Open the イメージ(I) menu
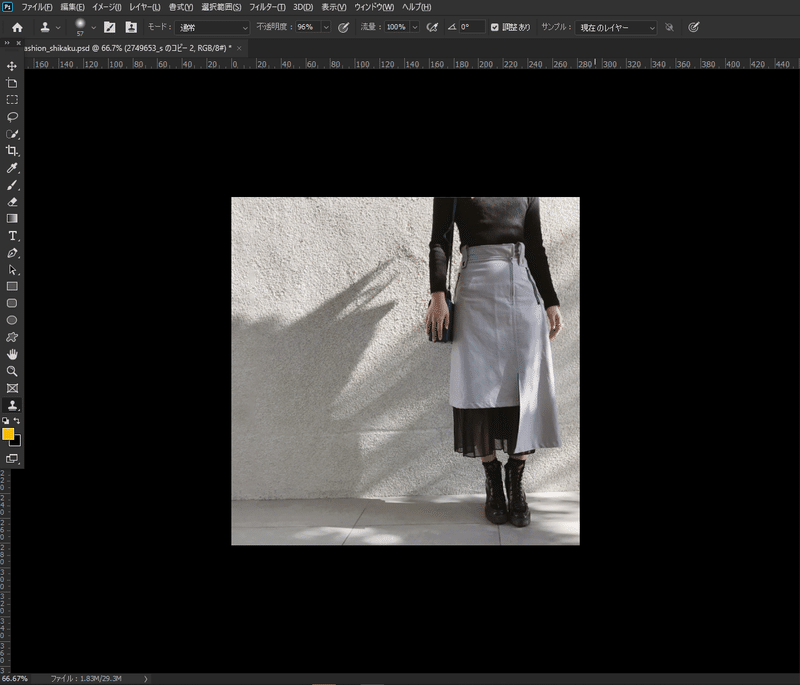The width and height of the screenshot is (800, 685). tap(107, 7)
